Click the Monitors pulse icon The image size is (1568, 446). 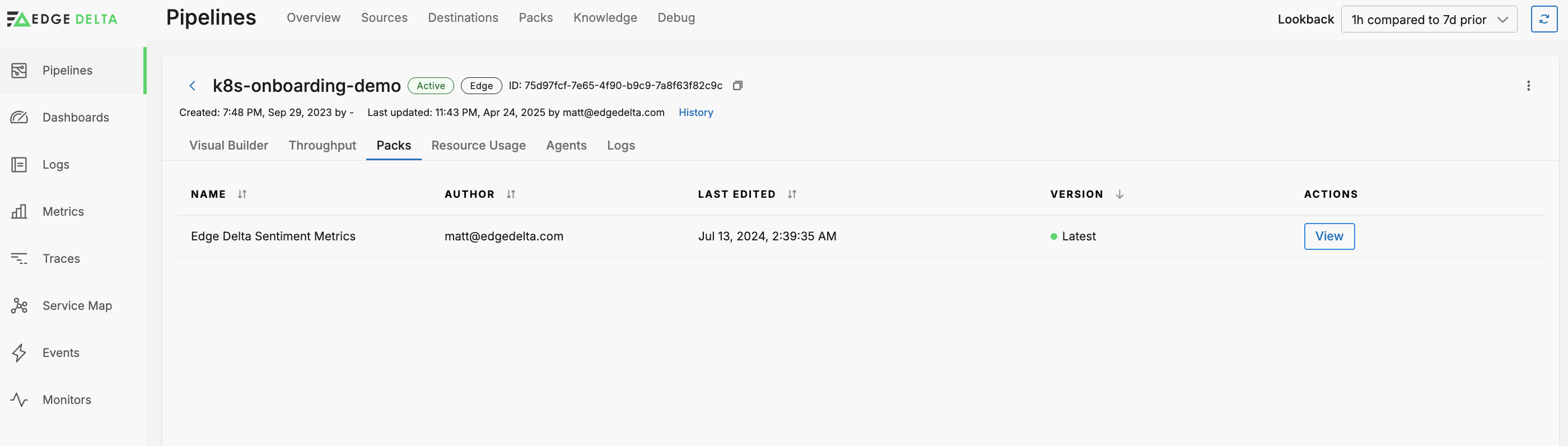pyautogui.click(x=19, y=399)
